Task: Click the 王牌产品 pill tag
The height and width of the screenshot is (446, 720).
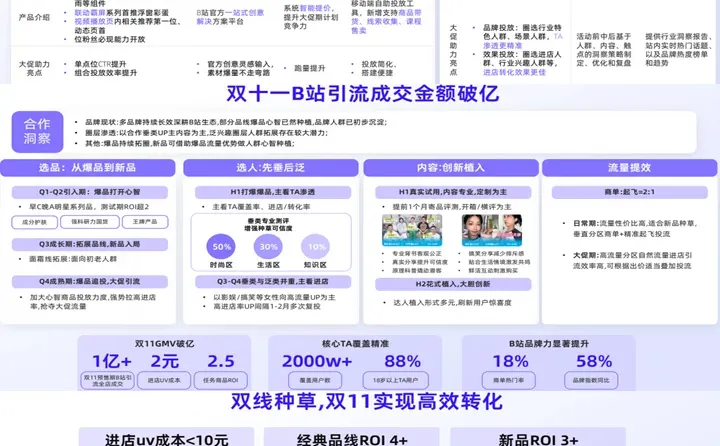Action: pyautogui.click(x=145, y=221)
